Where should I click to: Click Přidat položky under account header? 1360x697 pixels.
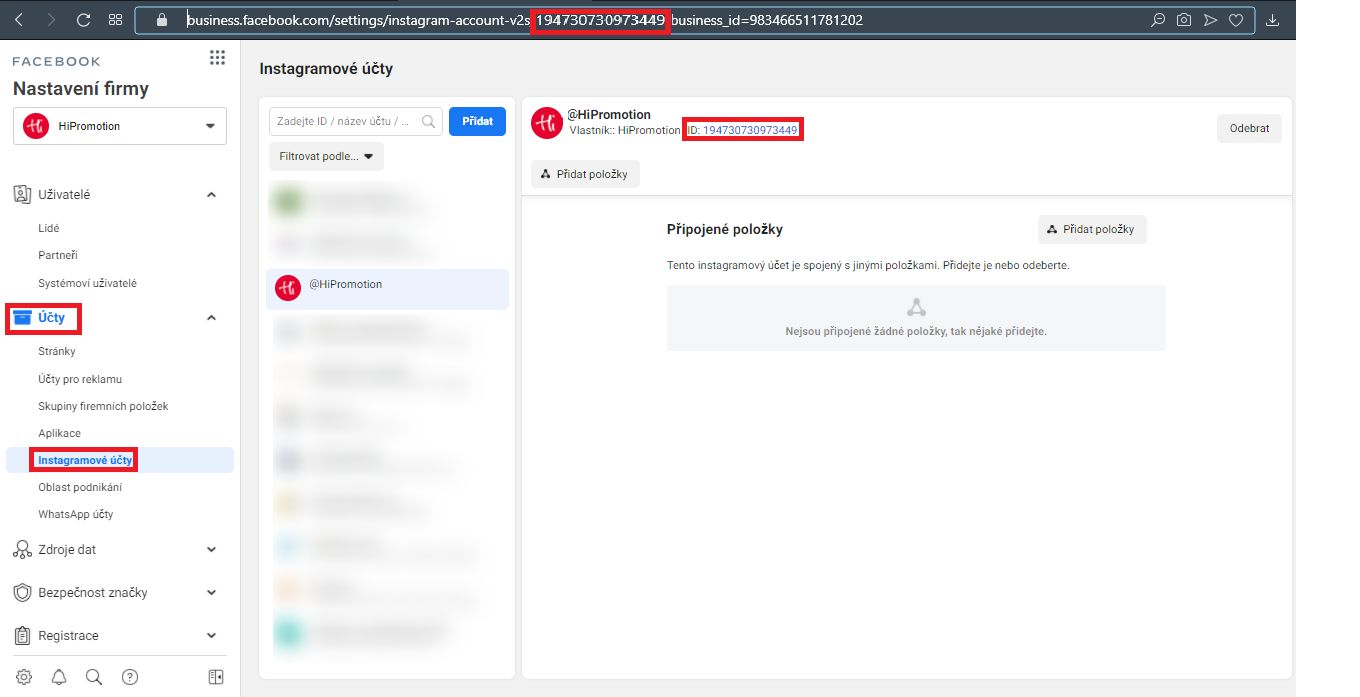(x=585, y=174)
